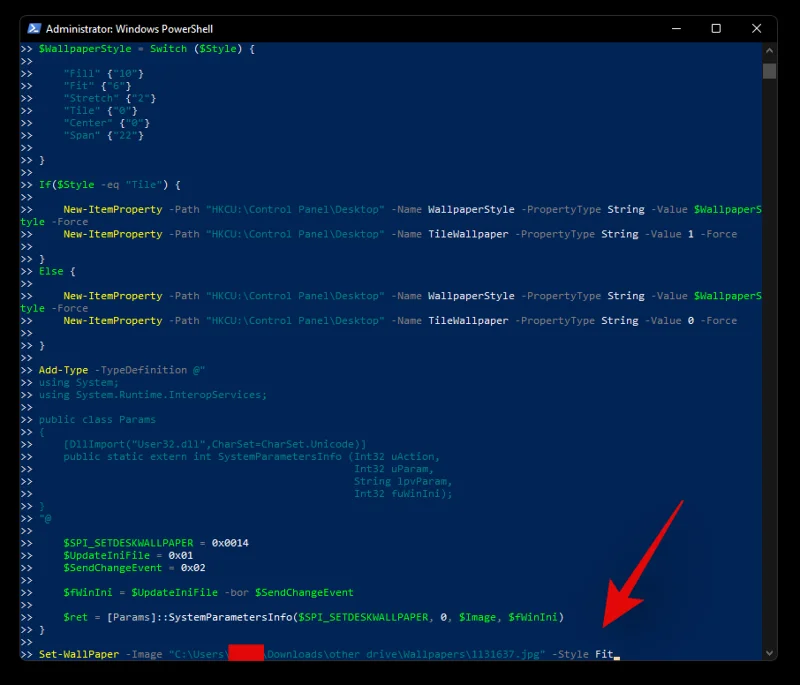Click the DllImport User32.dll attribute line
The width and height of the screenshot is (800, 685).
214,444
